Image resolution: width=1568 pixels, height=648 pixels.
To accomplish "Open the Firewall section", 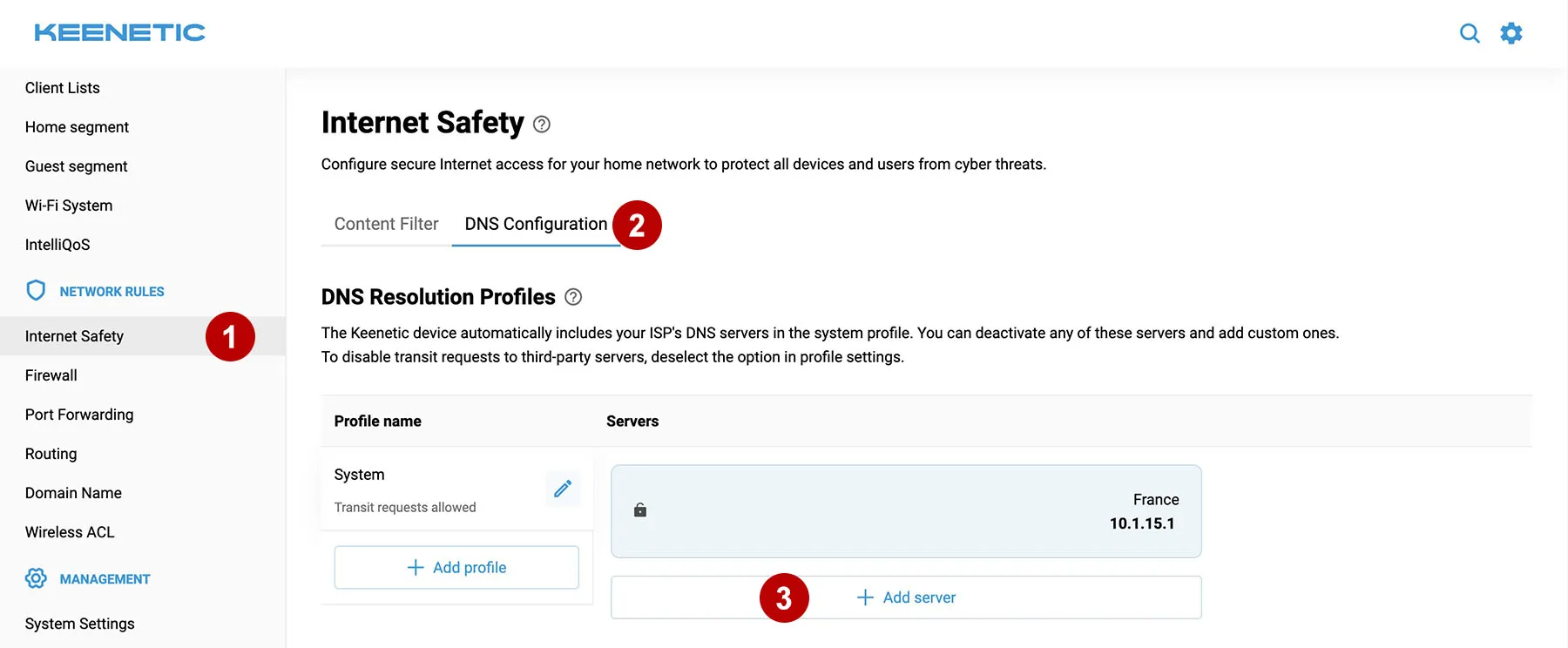I will [51, 375].
